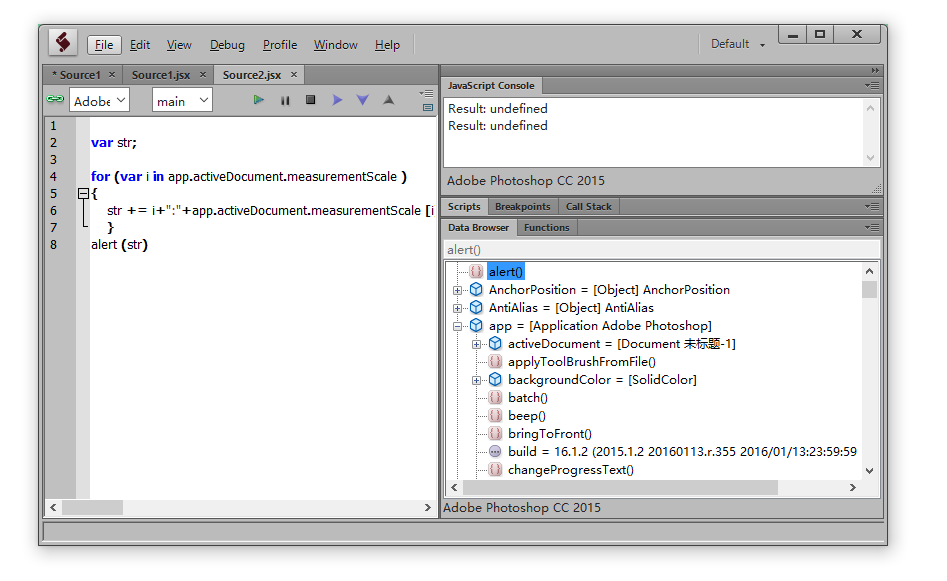Switch to the Scripts tab

pos(464,207)
